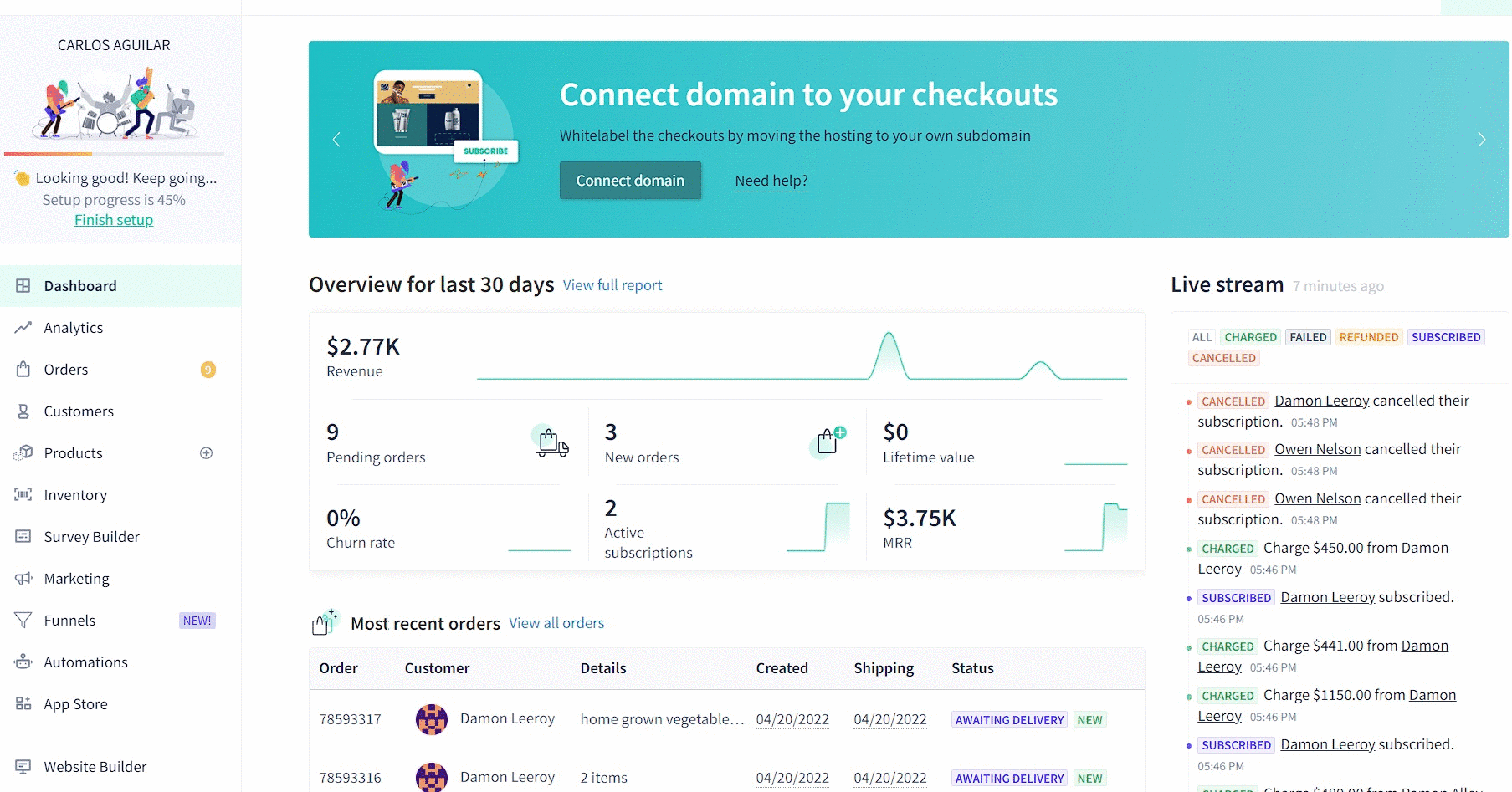The image size is (1512, 792).
Task: Filter live stream by CHARGED
Action: [1250, 337]
